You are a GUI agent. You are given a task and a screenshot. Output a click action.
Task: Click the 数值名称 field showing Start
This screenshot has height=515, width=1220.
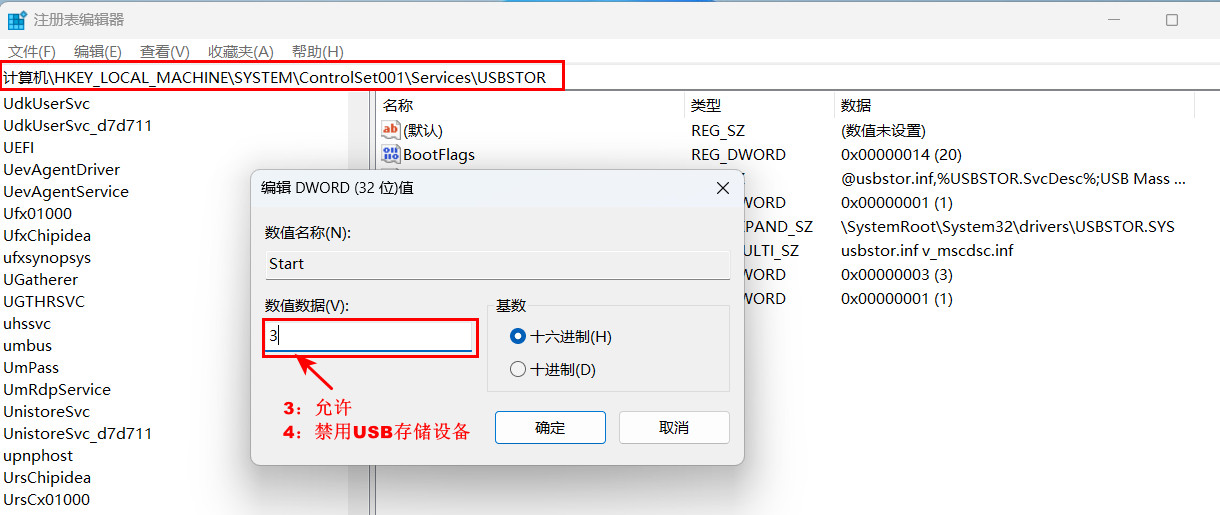(x=497, y=264)
